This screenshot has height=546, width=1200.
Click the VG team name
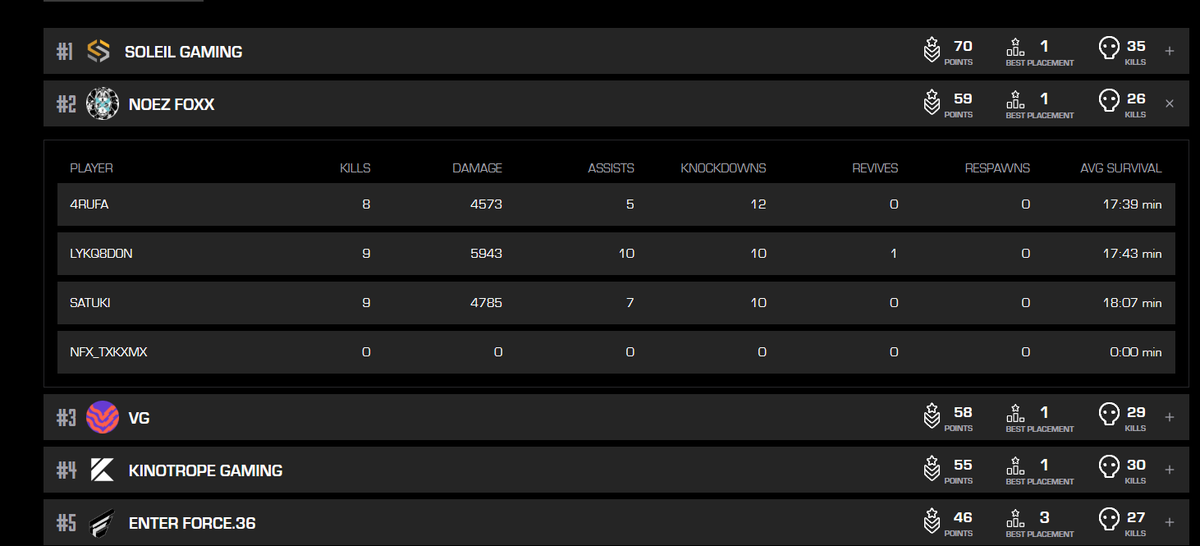point(139,418)
